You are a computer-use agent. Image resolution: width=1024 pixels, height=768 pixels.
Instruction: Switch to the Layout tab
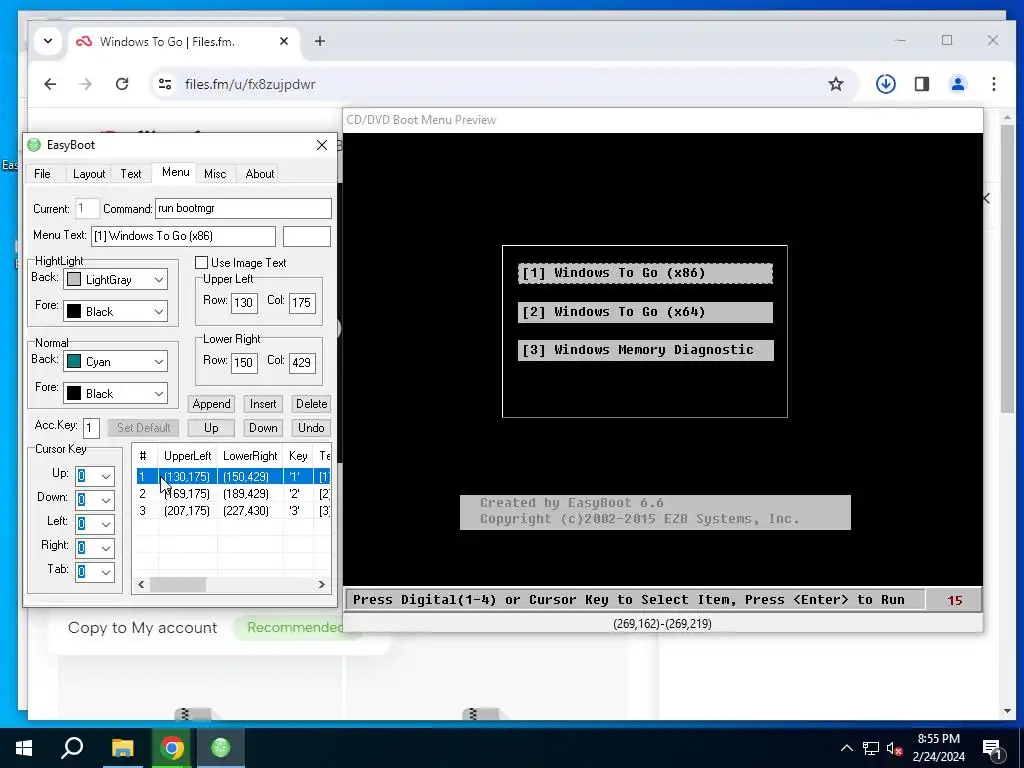pos(89,174)
